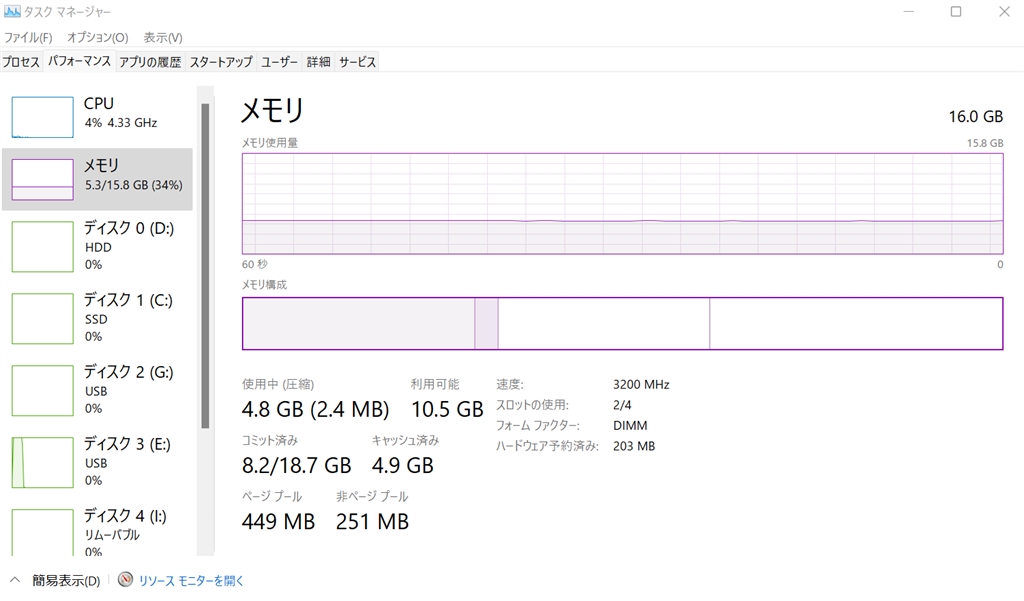Click the メモリ構成 composition bar
1024x601 pixels.
(x=621, y=324)
